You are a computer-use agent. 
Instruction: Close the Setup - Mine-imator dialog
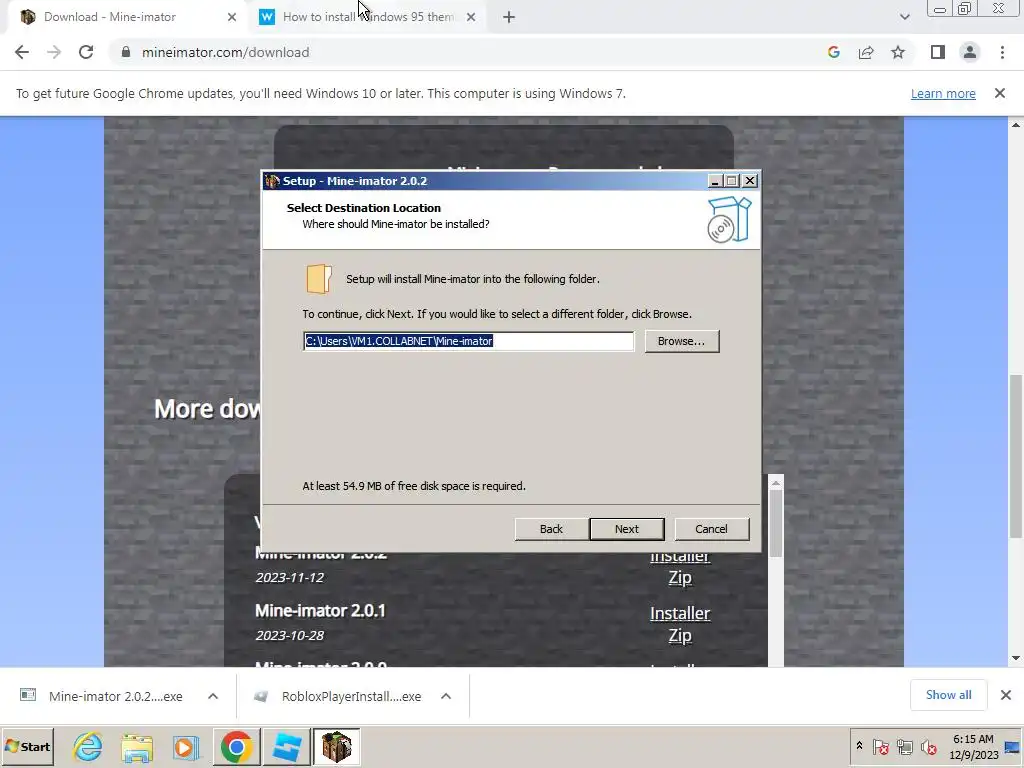pos(750,181)
